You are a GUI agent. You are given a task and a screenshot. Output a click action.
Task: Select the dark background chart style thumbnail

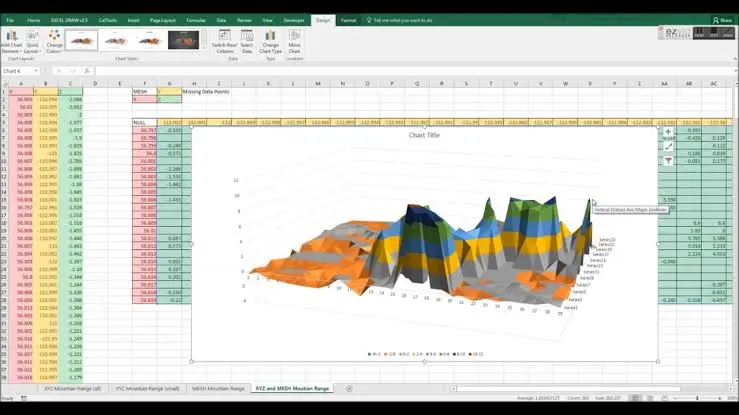pyautogui.click(x=183, y=41)
